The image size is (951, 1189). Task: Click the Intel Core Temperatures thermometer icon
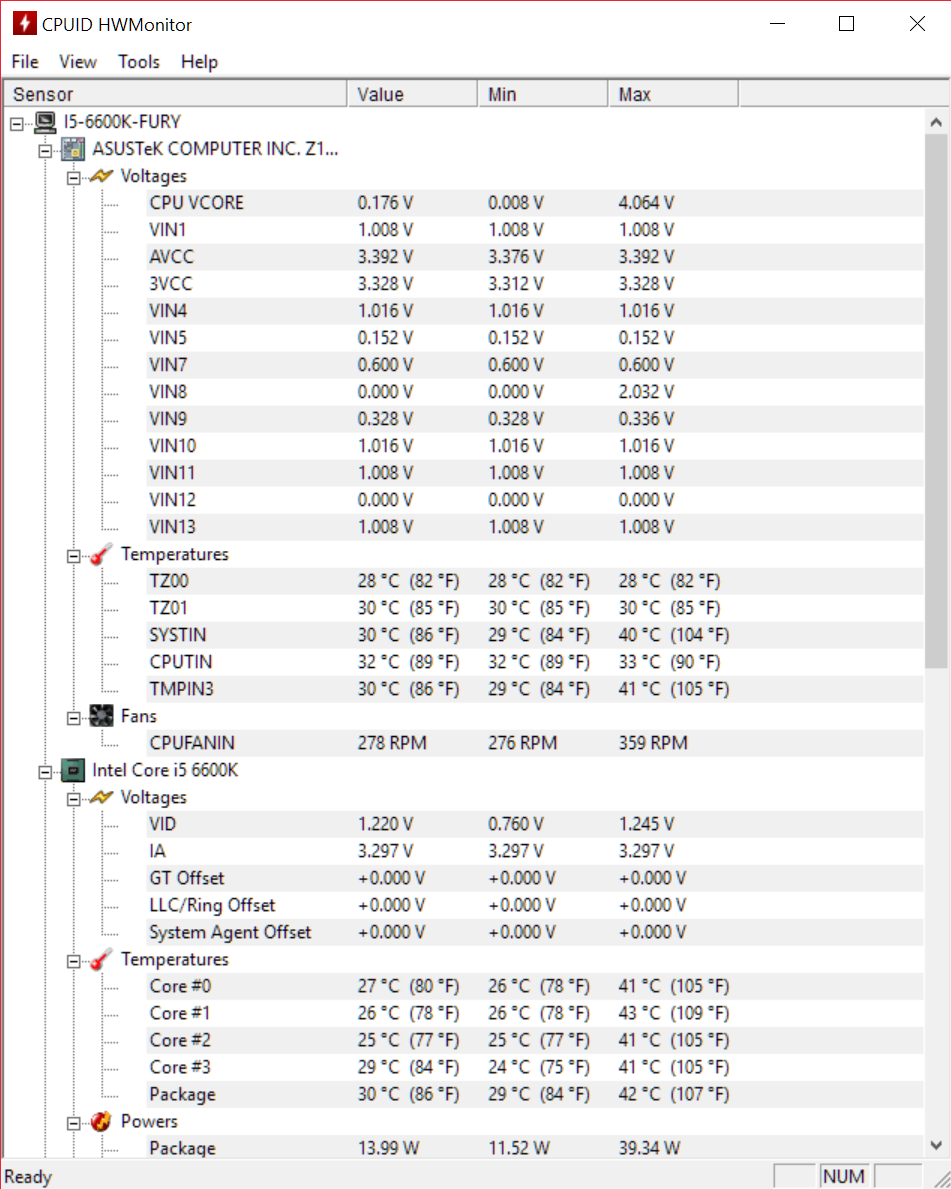tap(102, 959)
